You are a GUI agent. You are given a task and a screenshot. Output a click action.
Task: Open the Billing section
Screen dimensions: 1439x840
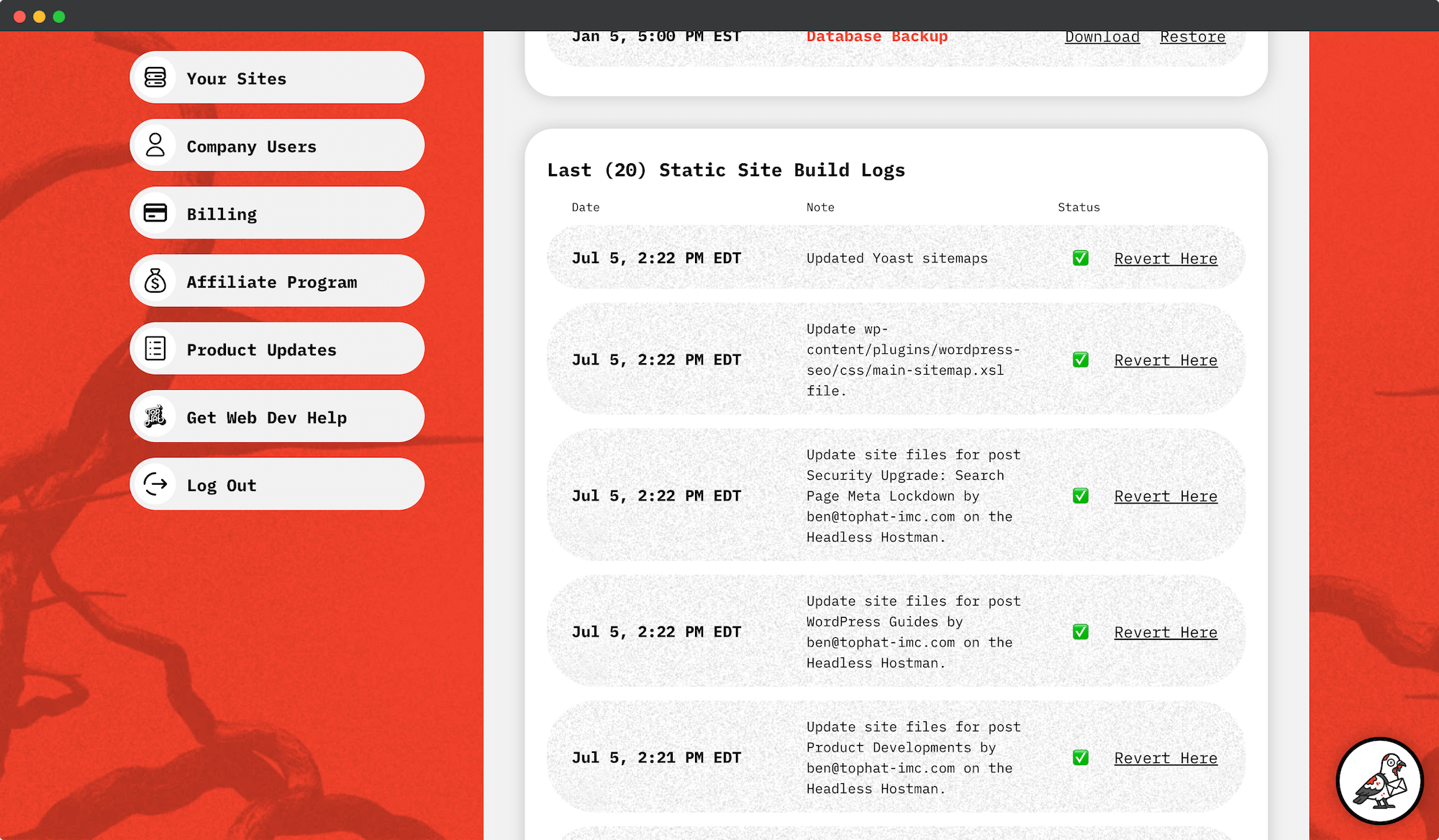tap(277, 213)
